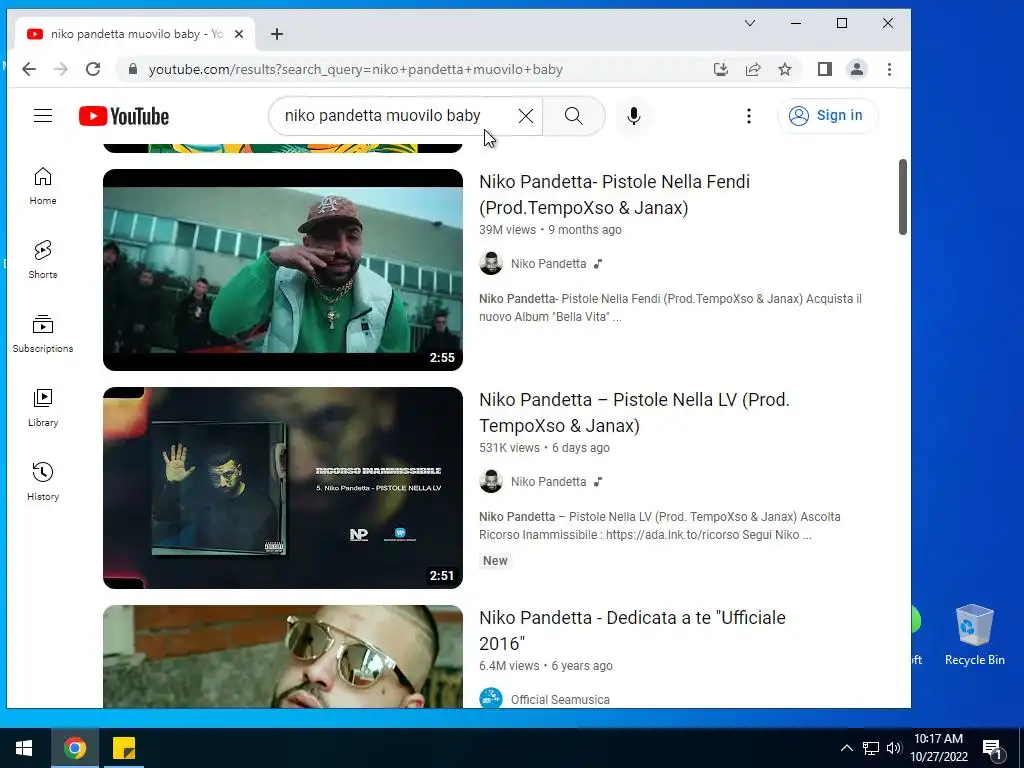Go back in Chrome

(x=29, y=69)
